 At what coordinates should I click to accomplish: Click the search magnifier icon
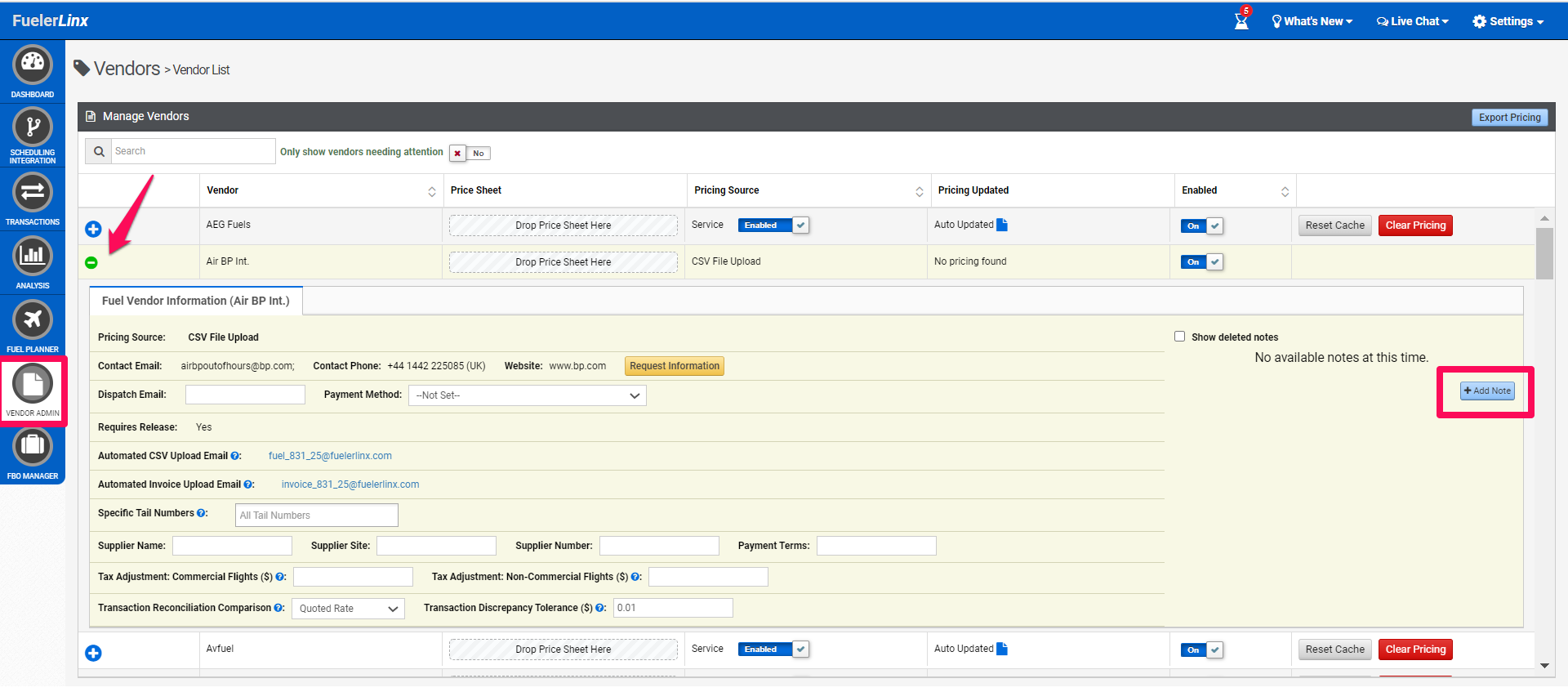[x=99, y=151]
